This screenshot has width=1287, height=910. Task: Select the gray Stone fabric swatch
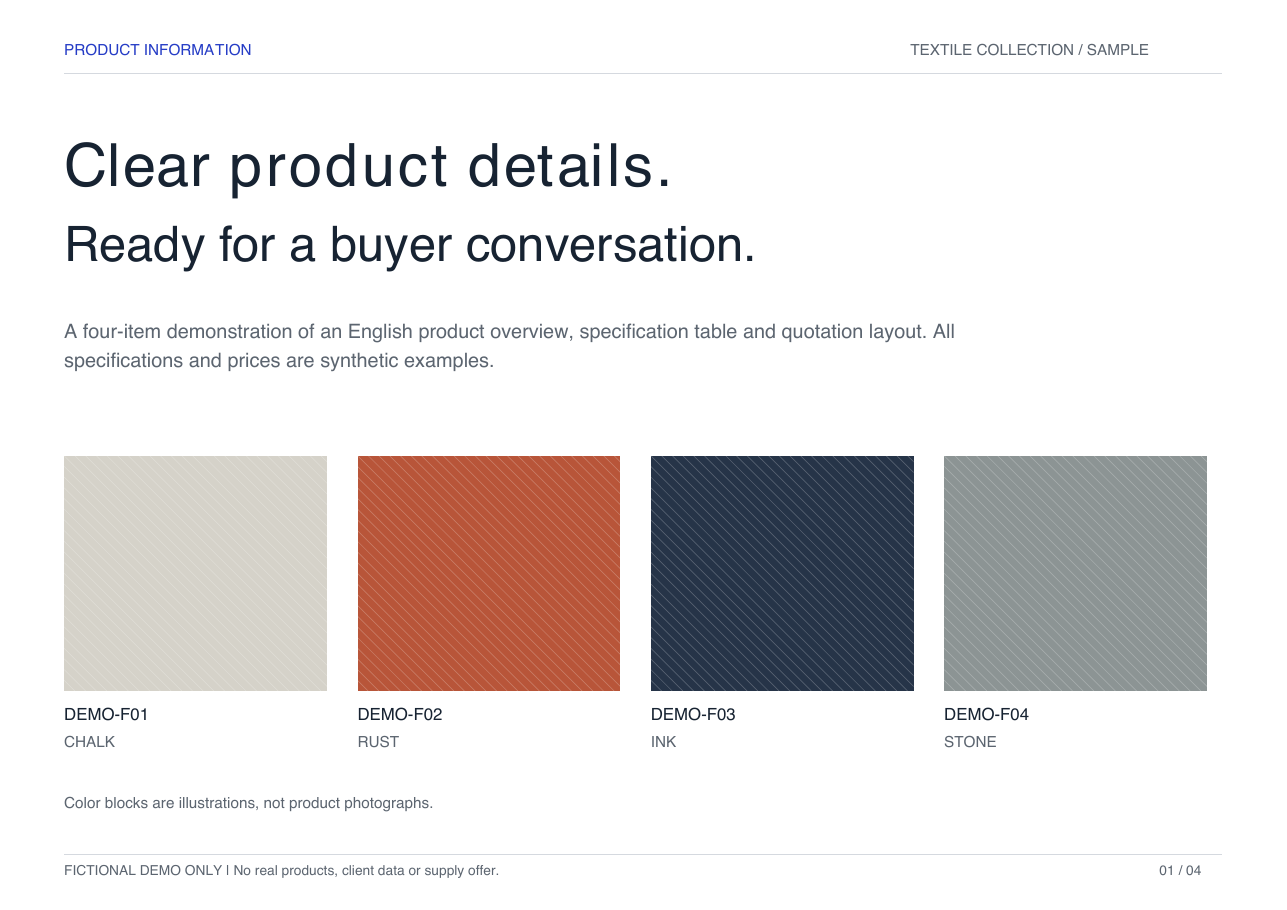[1075, 573]
